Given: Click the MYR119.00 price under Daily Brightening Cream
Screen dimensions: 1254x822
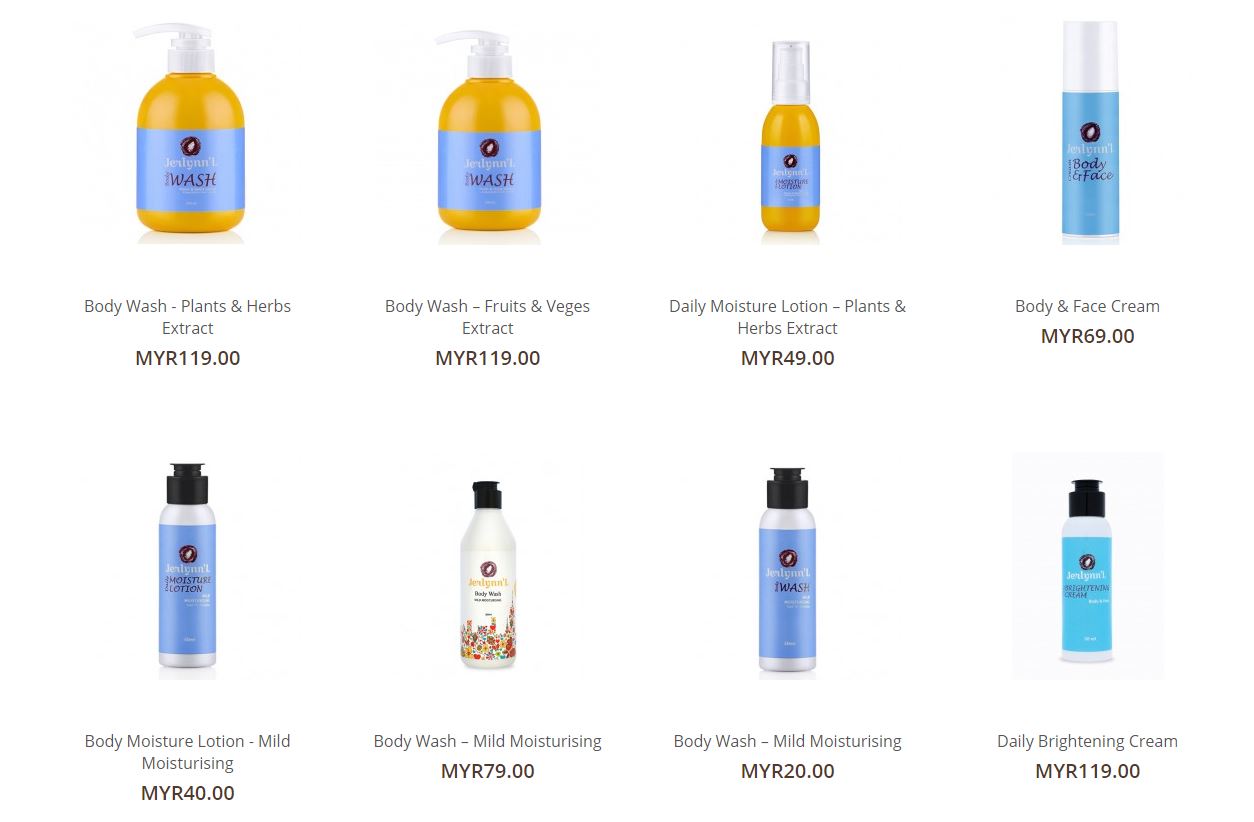Looking at the screenshot, I should click(1088, 771).
